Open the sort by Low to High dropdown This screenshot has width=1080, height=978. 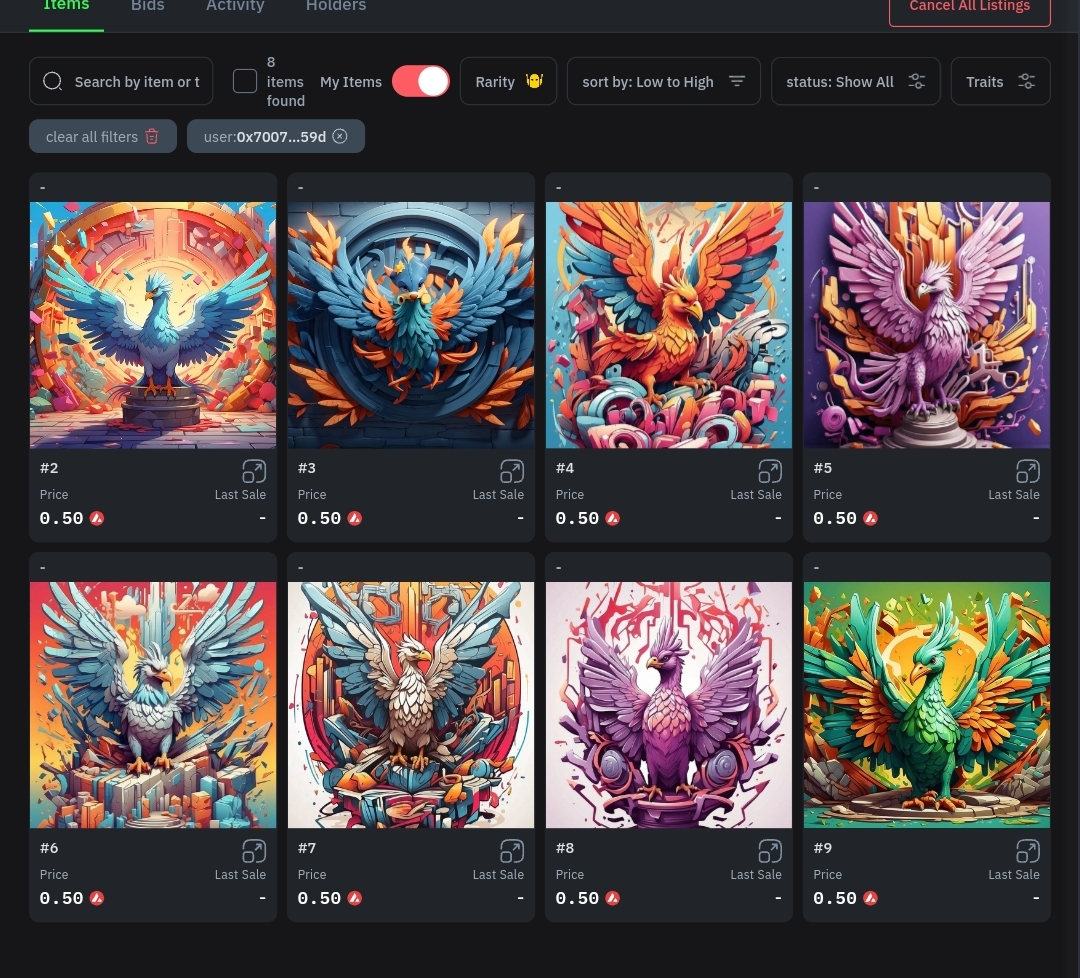pos(663,81)
